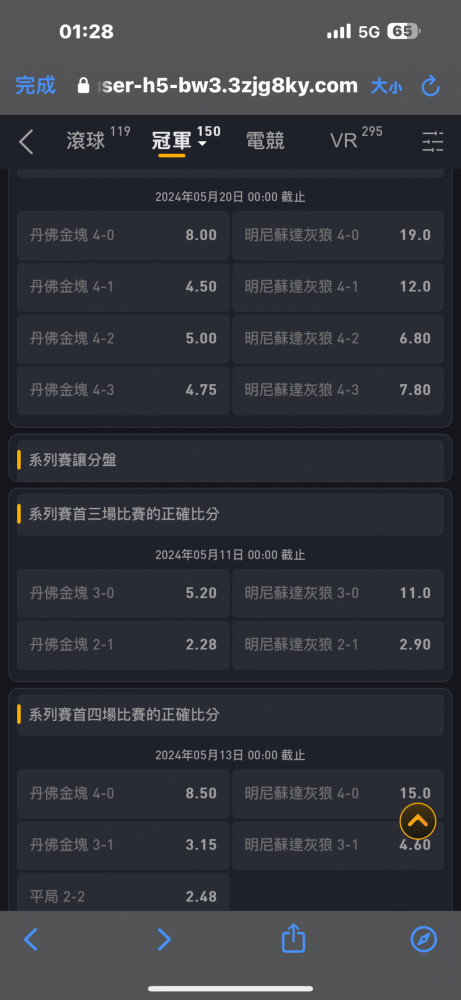The width and height of the screenshot is (461, 1000).
Task: Switch to the 滾球 tab
Action: 85,141
